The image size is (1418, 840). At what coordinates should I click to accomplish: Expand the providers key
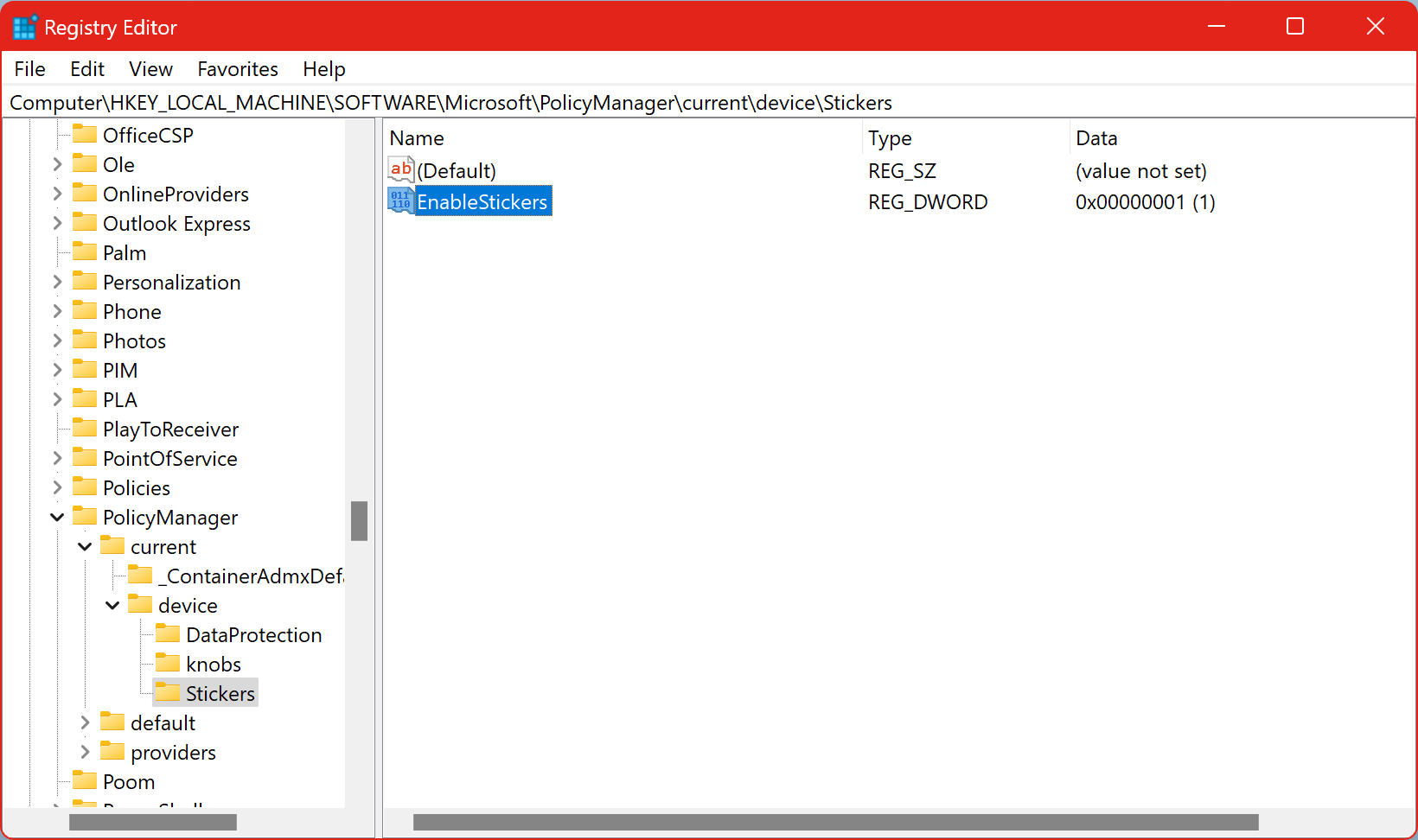tap(85, 752)
